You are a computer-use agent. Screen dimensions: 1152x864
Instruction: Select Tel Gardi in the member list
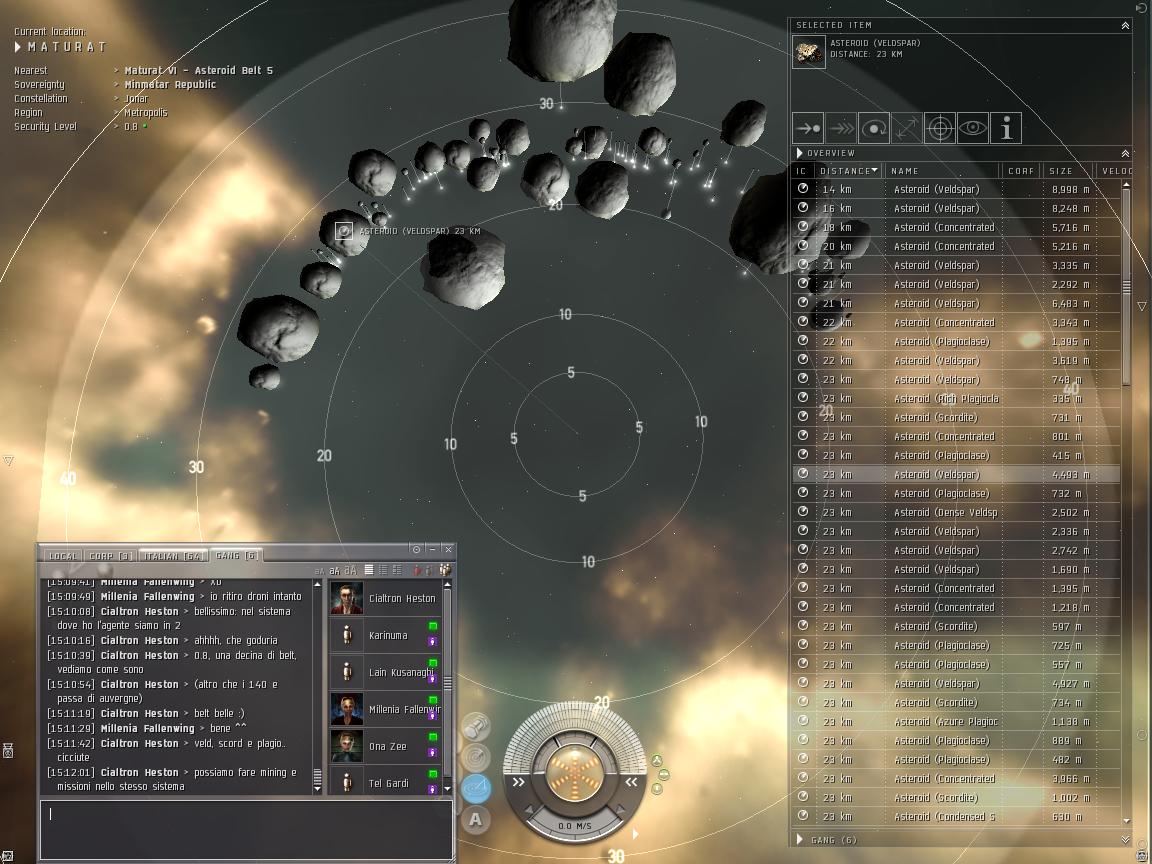pyautogui.click(x=386, y=782)
